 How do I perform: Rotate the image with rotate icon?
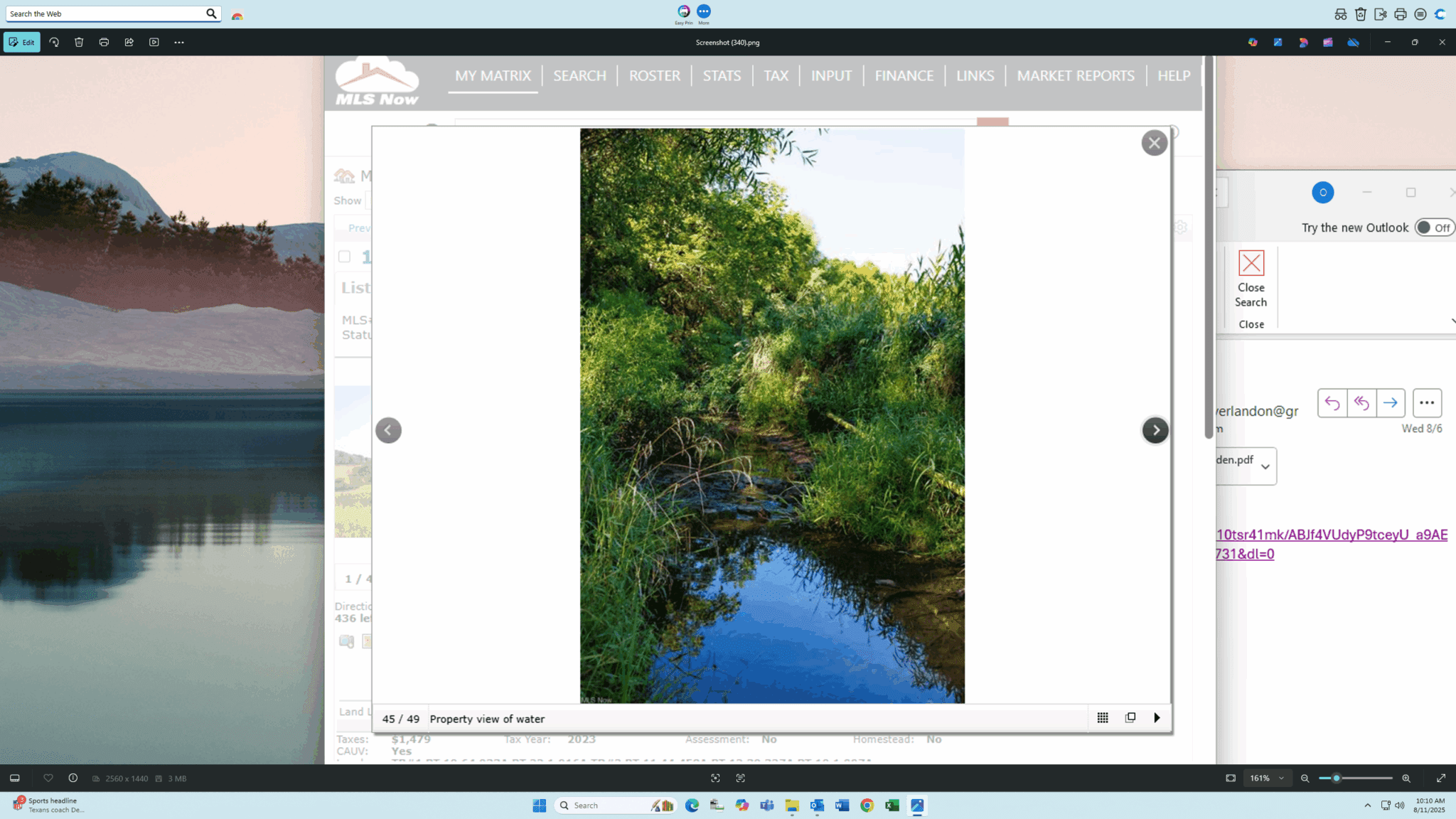54,42
